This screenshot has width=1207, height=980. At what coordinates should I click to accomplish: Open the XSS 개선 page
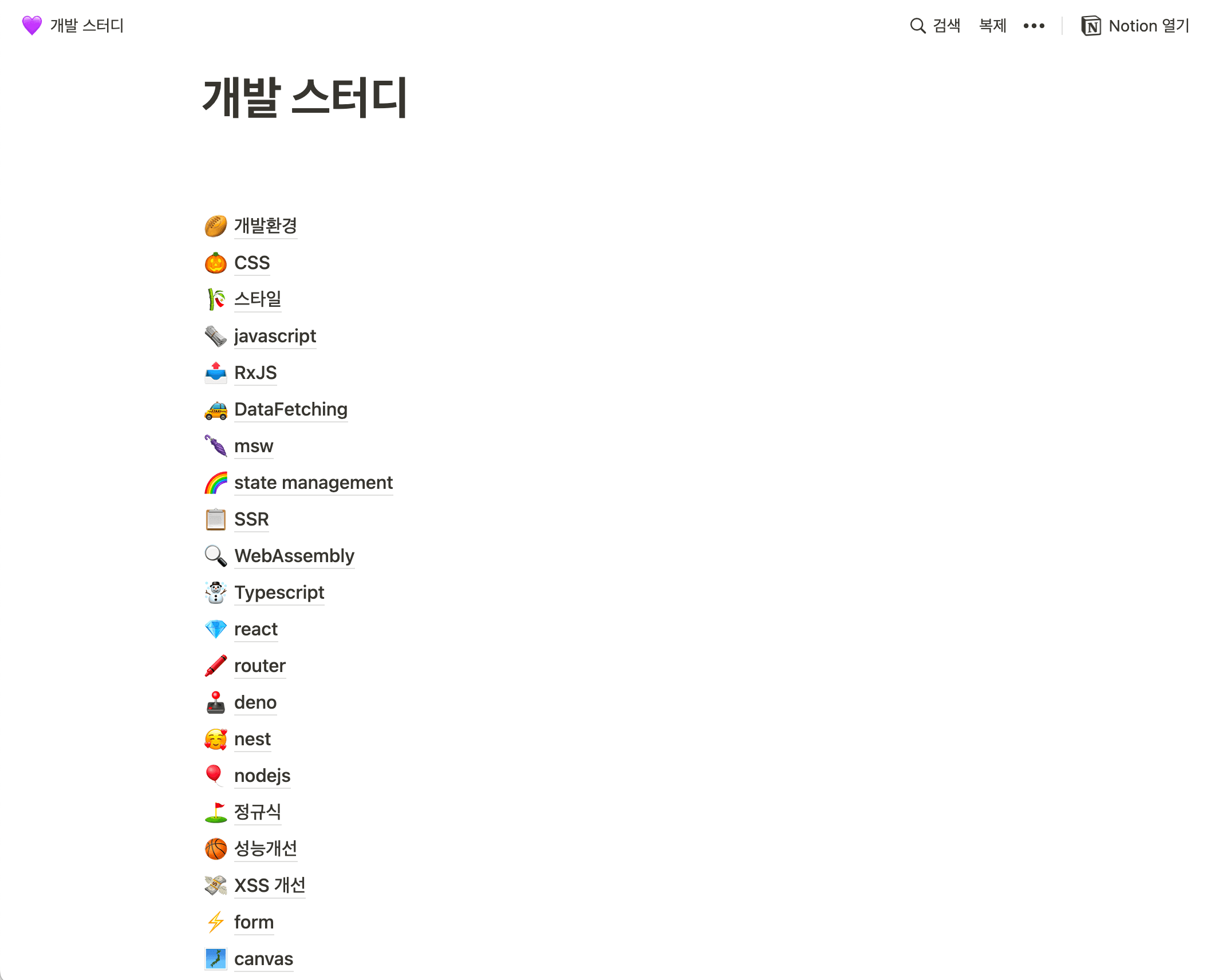click(270, 886)
